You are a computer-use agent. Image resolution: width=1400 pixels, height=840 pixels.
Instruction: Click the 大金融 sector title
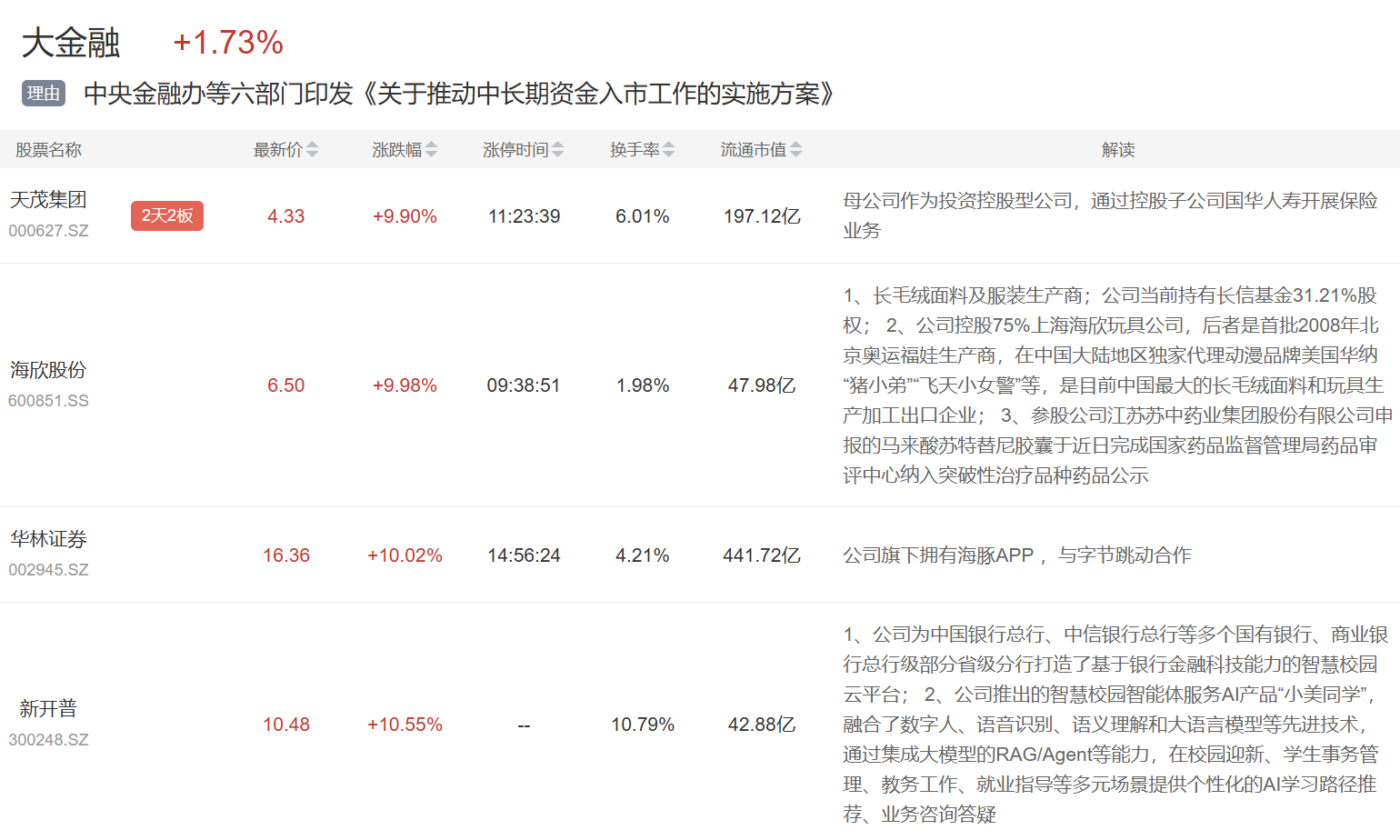pos(71,43)
